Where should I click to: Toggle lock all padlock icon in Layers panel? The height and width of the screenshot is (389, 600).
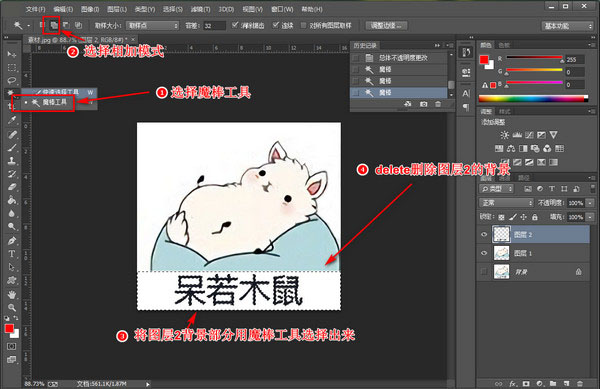point(535,217)
